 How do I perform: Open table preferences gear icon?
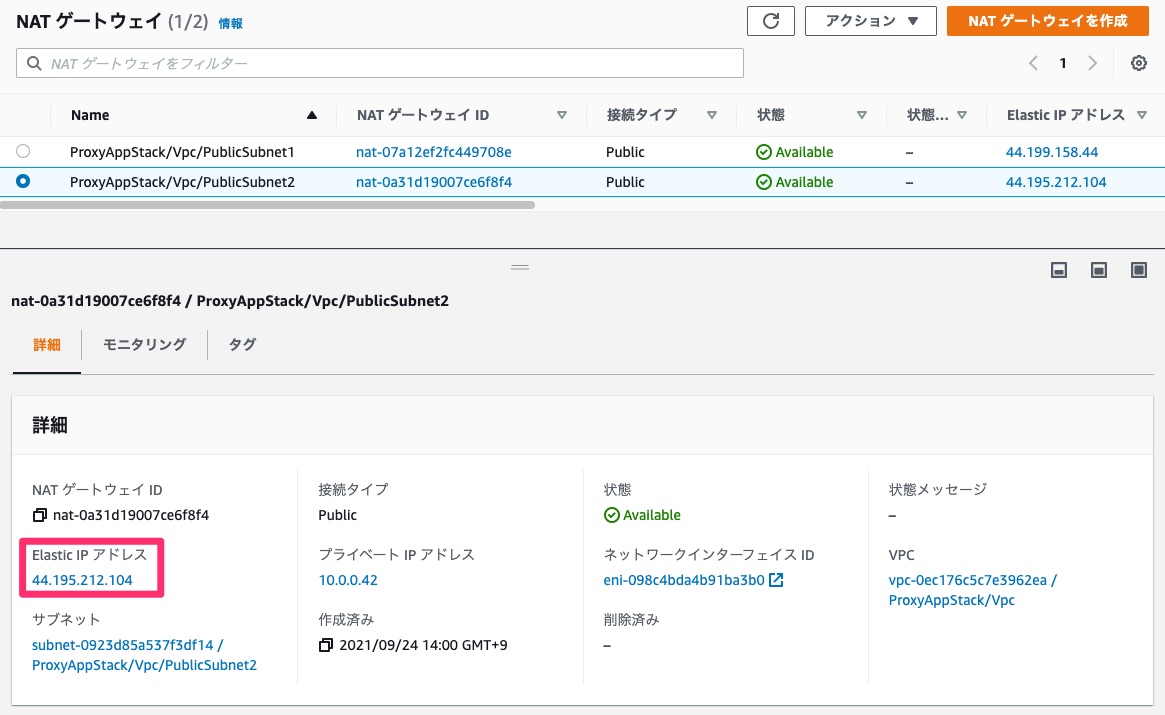click(1138, 63)
